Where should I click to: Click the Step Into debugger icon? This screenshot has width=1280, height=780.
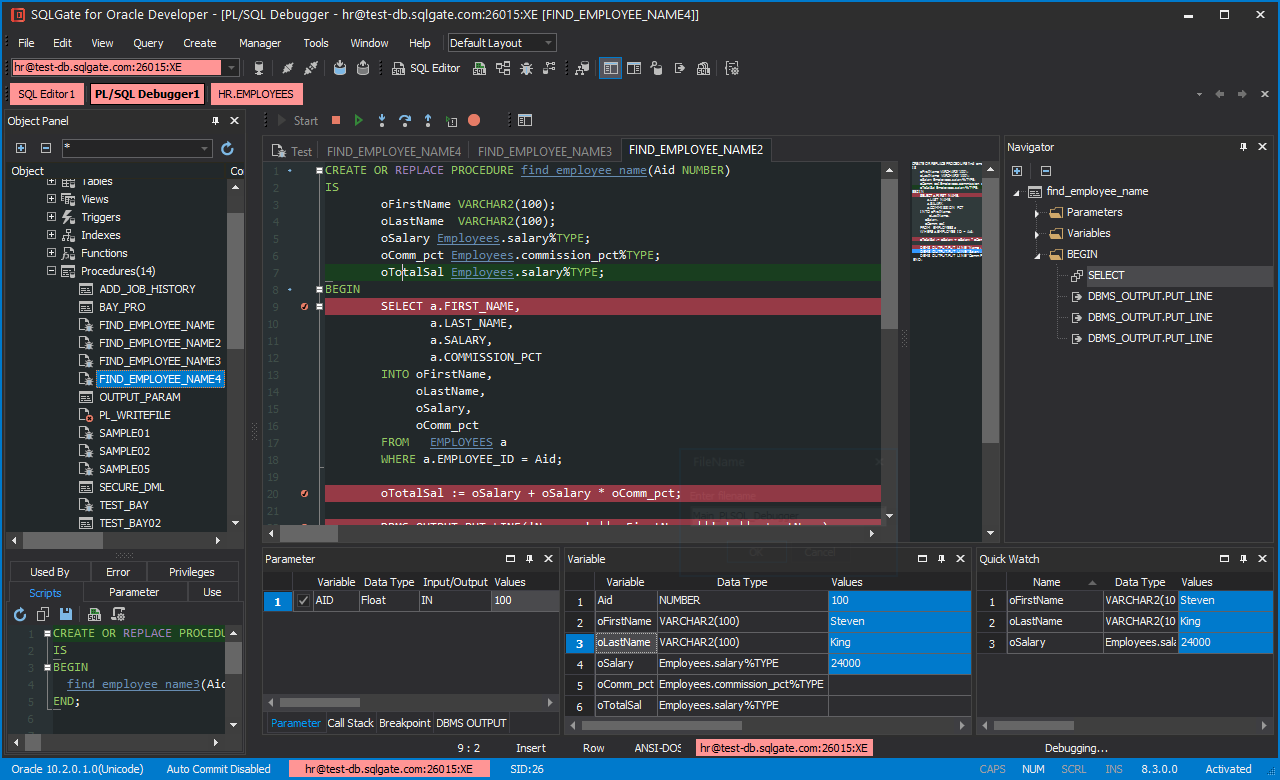[381, 119]
